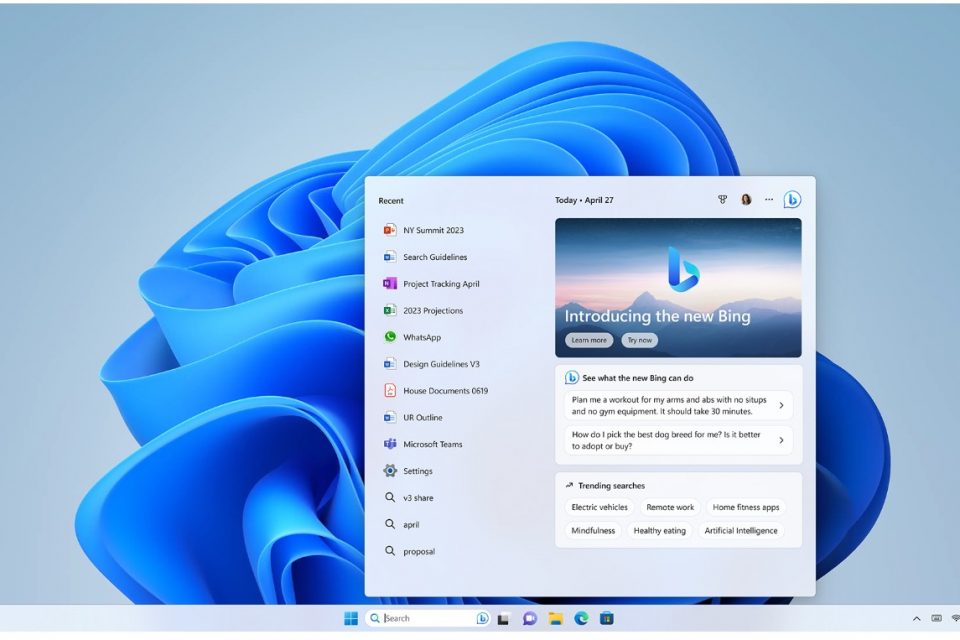This screenshot has height=640, width=960.
Task: Open the NY Summit 2023 PowerPoint icon
Action: (390, 230)
